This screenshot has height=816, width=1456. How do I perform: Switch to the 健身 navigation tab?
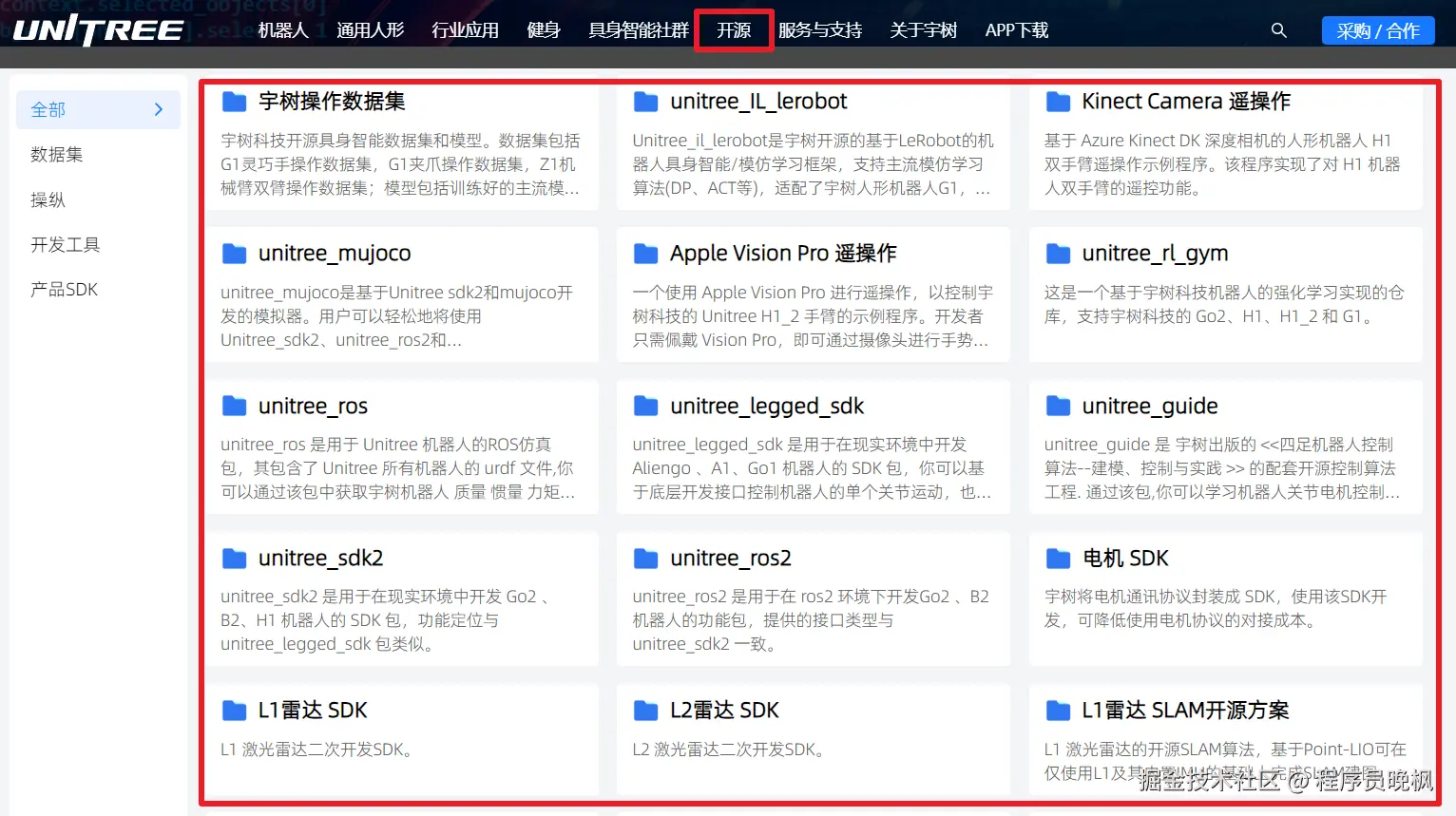[x=544, y=29]
